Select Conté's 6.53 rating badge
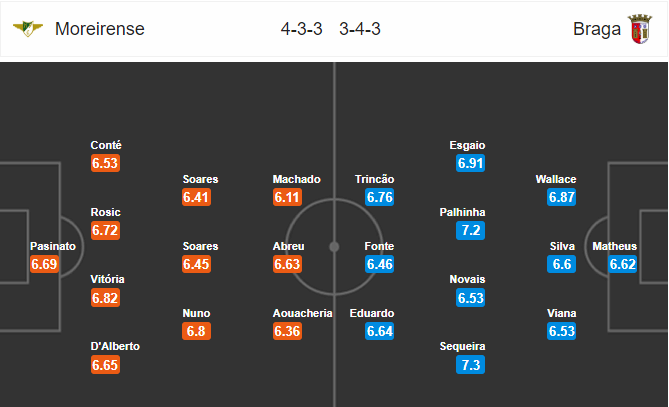Screen dimensions: 669x407 point(105,163)
